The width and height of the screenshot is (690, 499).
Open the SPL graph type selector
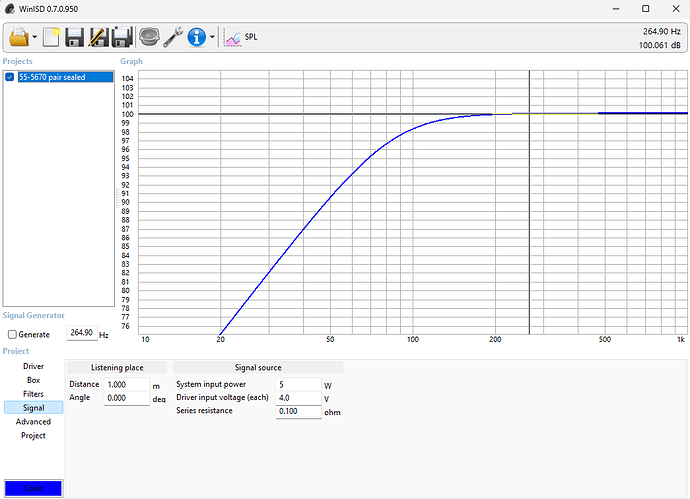241,38
